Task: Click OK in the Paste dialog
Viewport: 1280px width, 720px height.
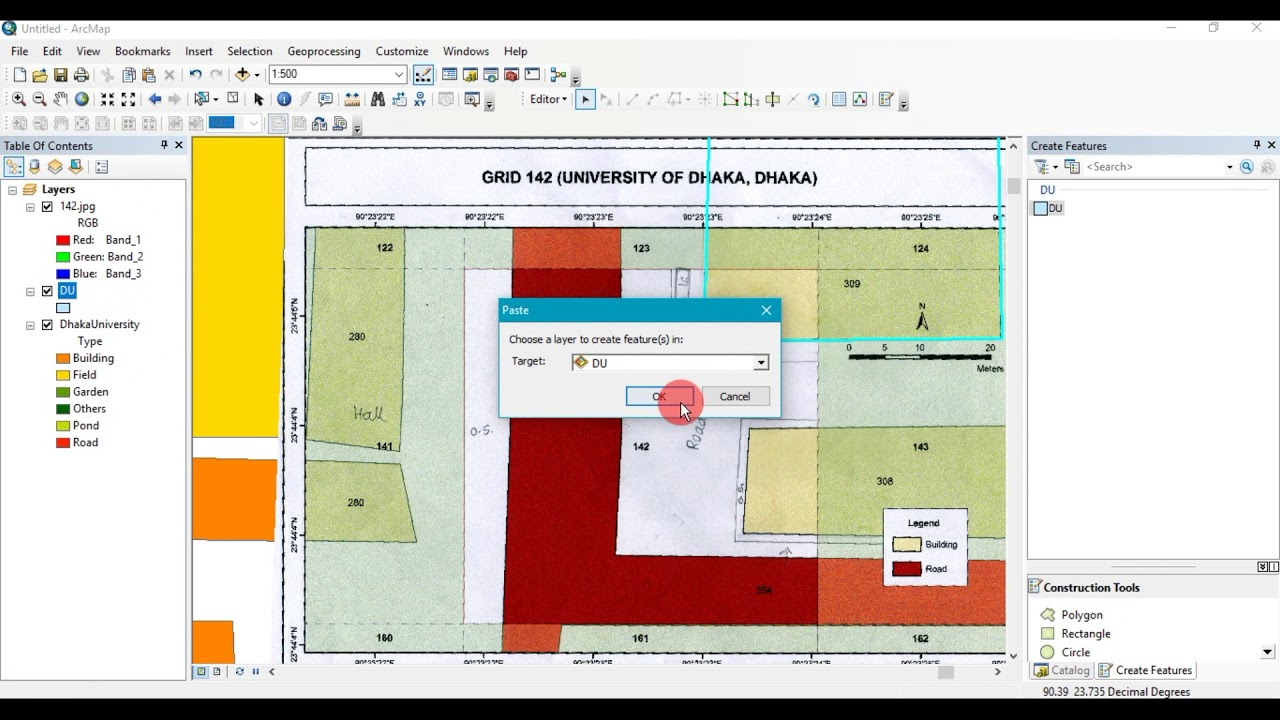Action: coord(659,396)
